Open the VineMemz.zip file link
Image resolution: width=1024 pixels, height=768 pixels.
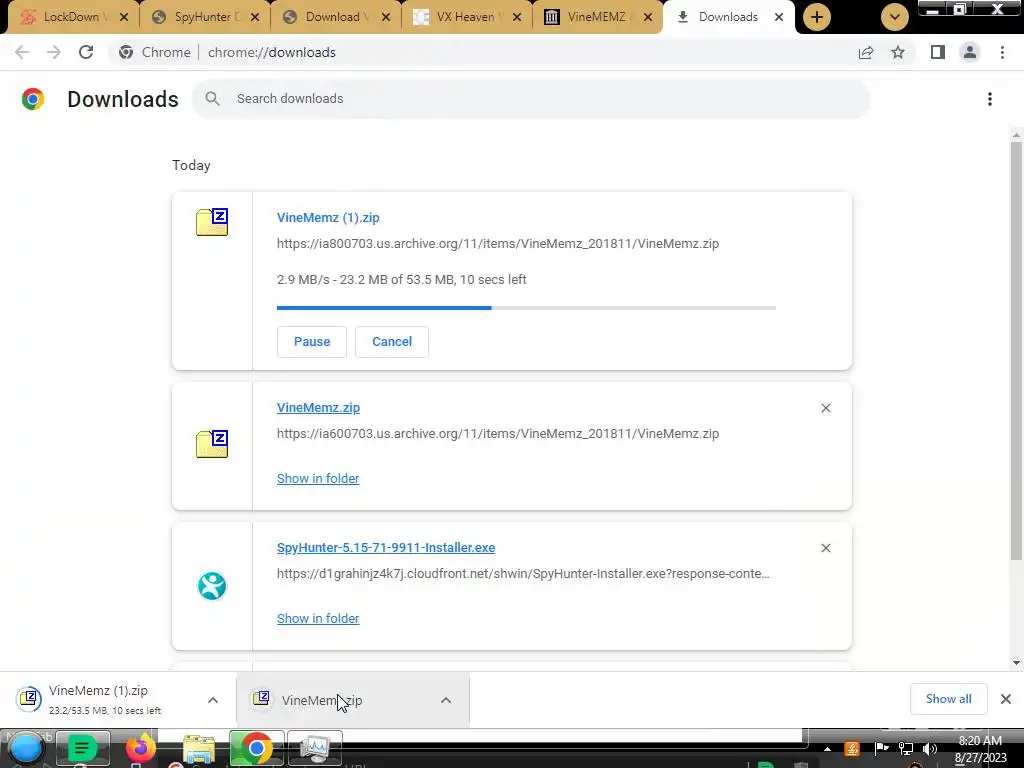[318, 408]
